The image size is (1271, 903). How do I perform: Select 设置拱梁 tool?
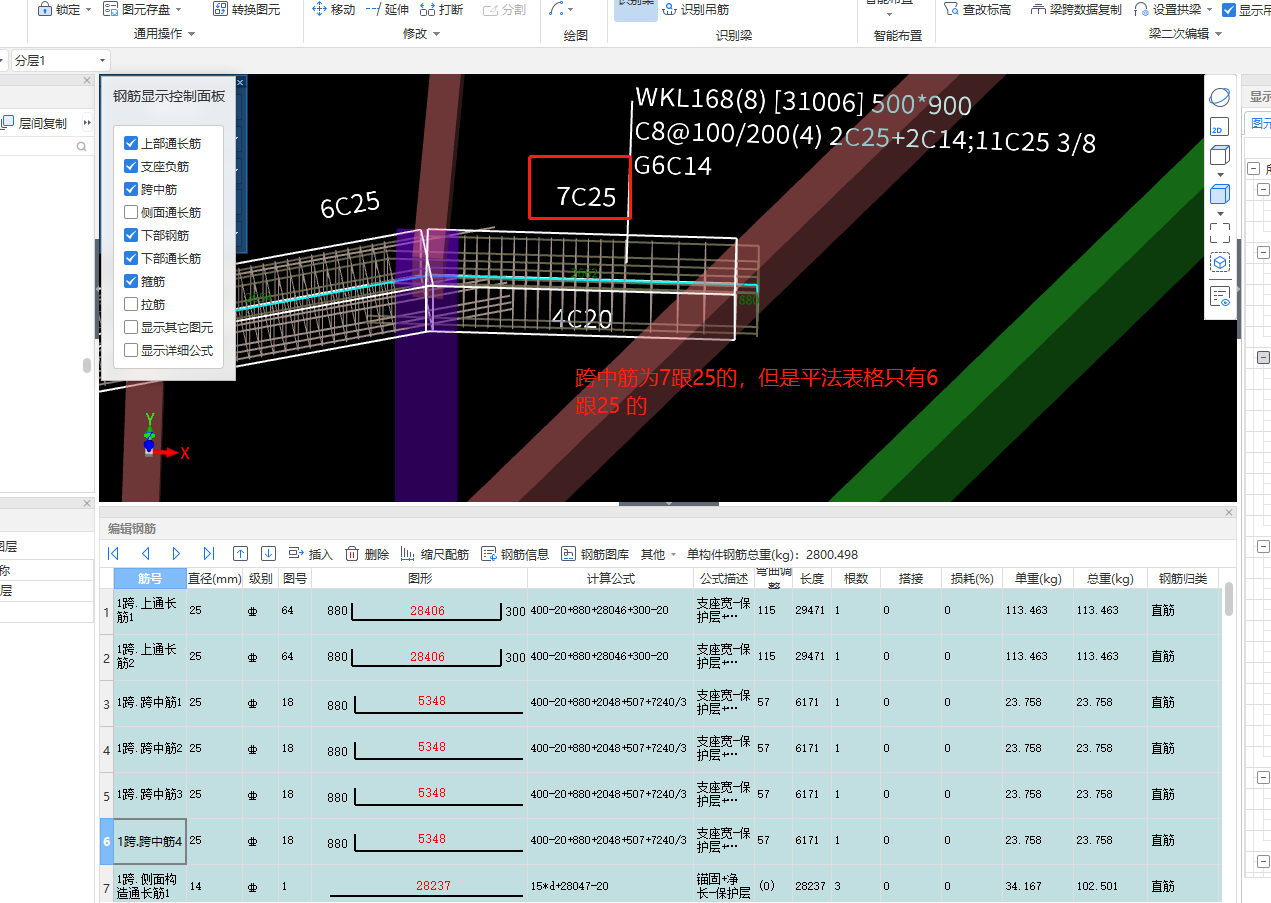click(1167, 9)
